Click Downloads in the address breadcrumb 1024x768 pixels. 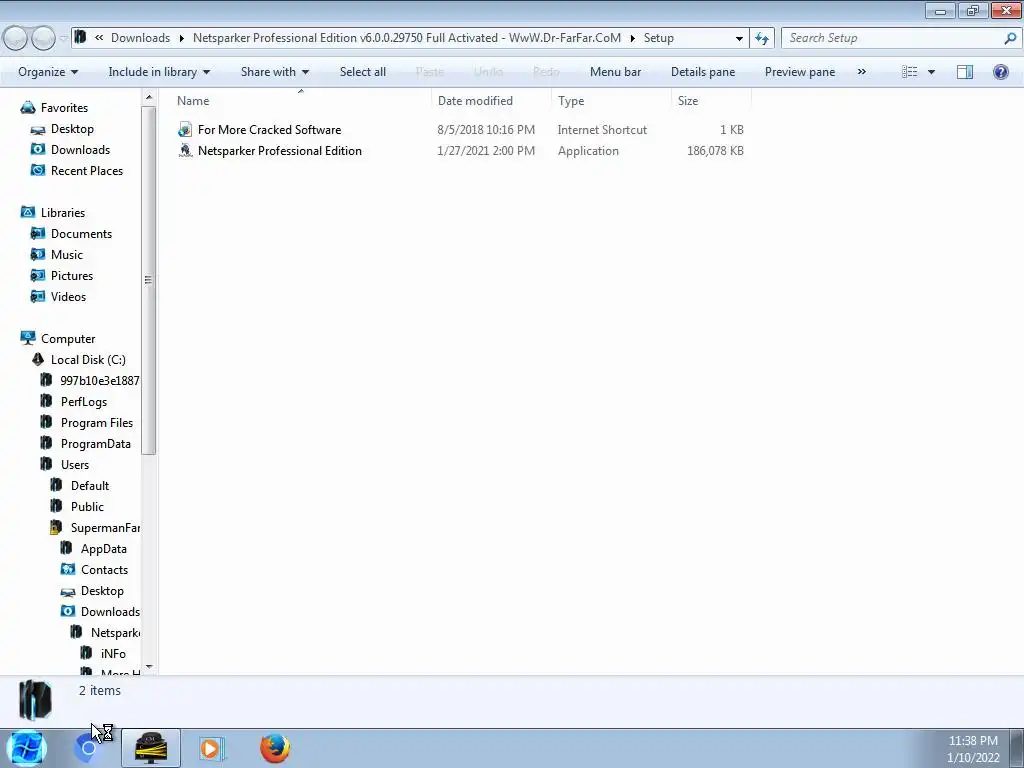point(140,38)
